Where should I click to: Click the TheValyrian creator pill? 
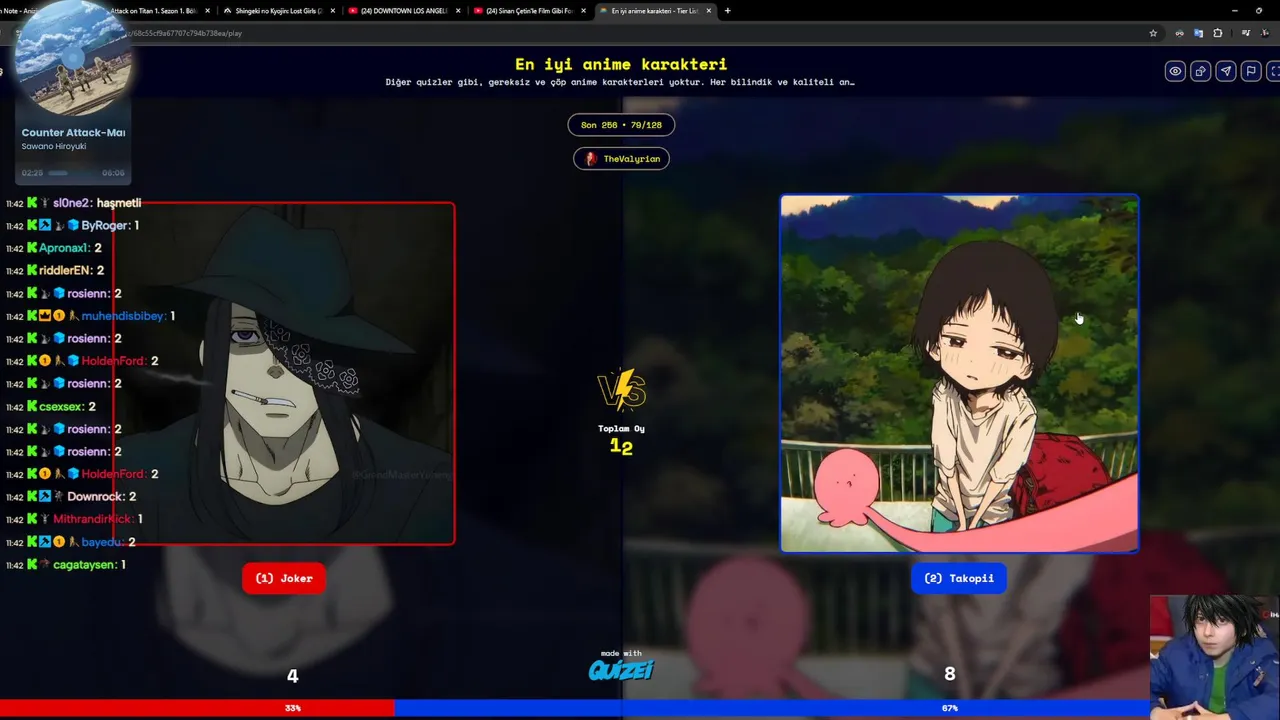point(621,159)
